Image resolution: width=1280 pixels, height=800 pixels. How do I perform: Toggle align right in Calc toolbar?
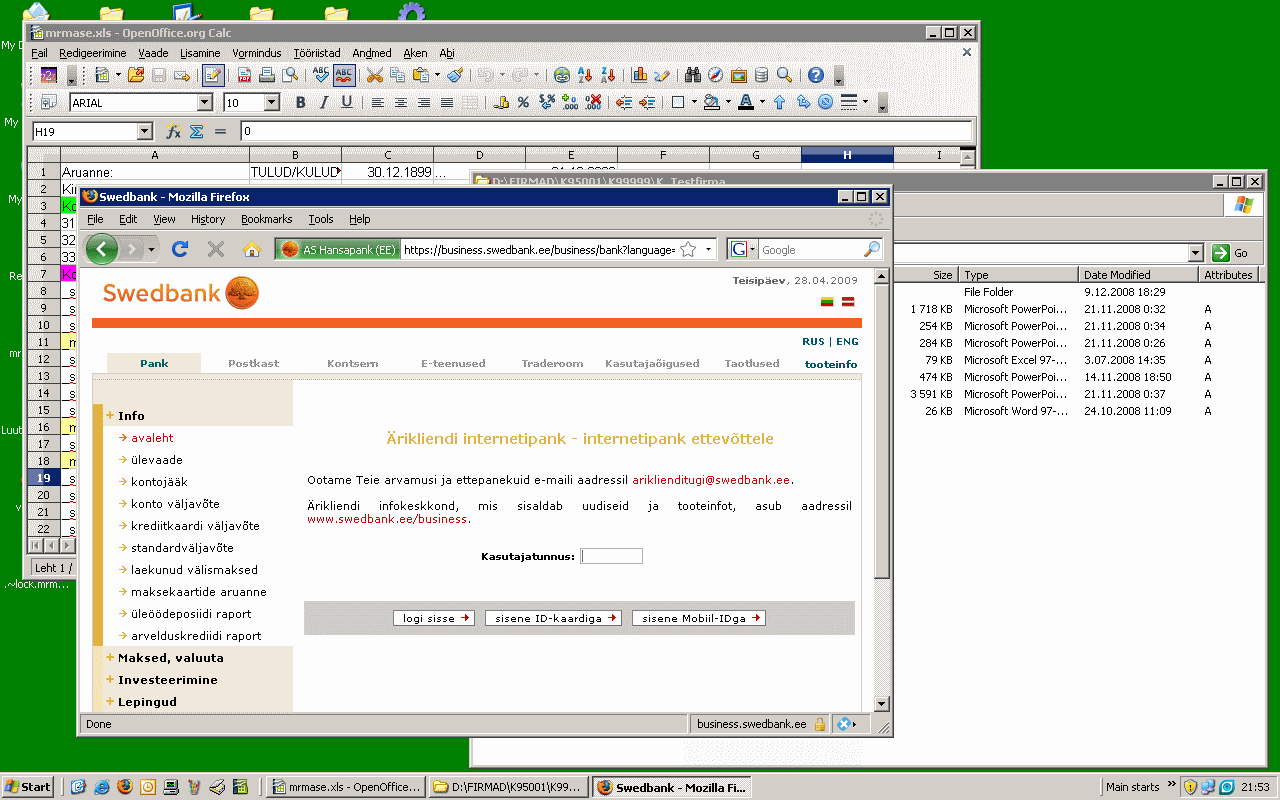(x=424, y=102)
